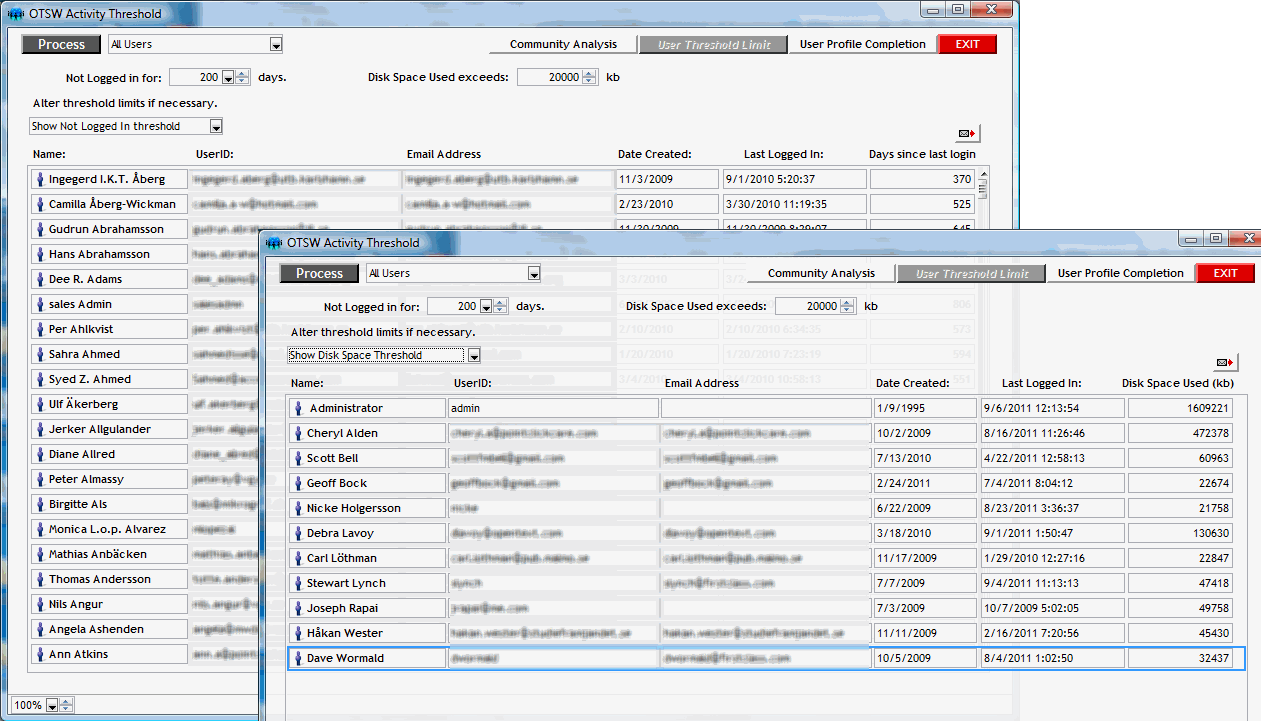Click the user icon beside Ann Atkins
The image size is (1261, 721).
pyautogui.click(x=39, y=654)
